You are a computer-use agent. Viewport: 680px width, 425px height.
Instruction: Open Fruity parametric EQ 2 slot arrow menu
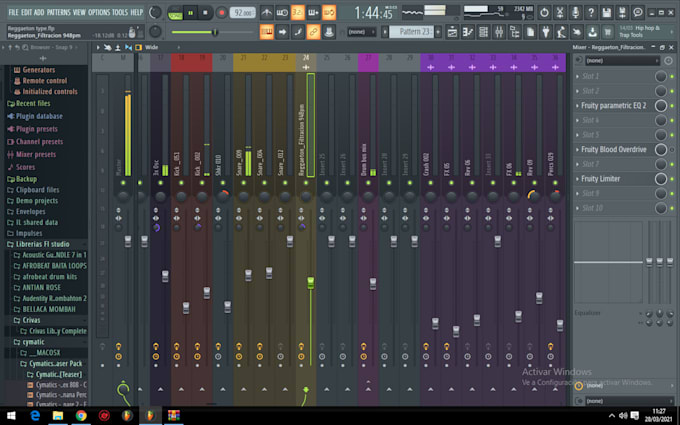[x=577, y=105]
